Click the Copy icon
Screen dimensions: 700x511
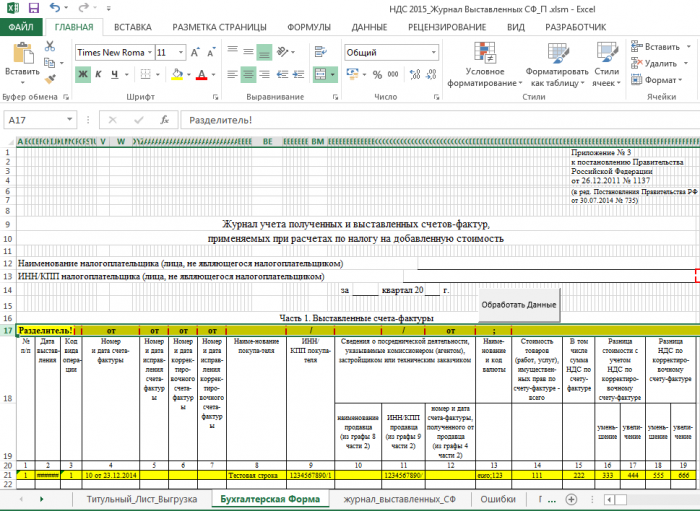[50, 63]
